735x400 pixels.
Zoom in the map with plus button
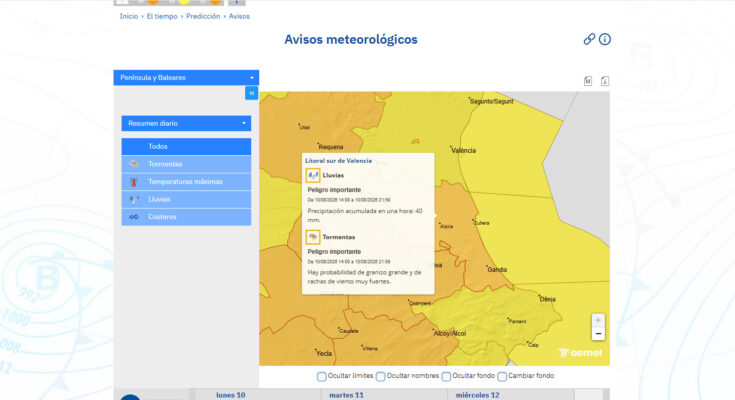[x=598, y=320]
